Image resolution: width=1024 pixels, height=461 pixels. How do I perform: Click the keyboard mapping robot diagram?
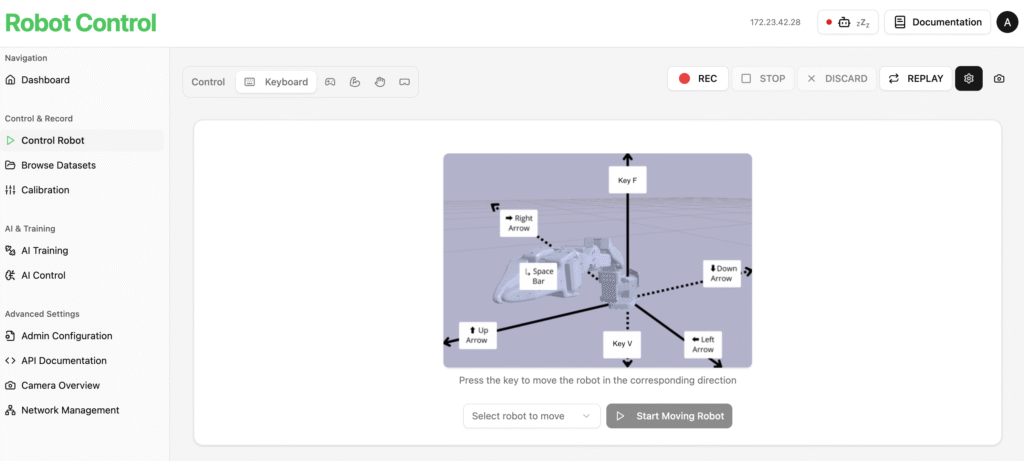pos(597,260)
